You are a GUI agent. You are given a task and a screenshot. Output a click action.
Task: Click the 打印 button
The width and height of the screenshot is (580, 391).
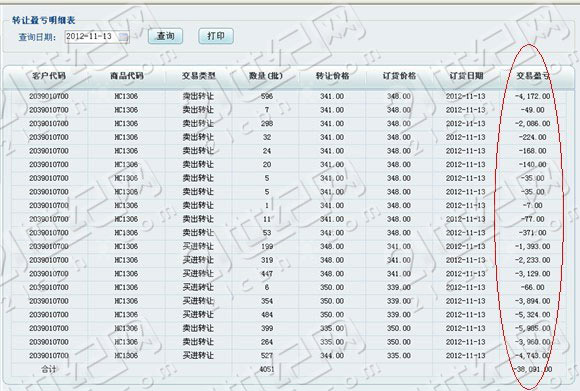coord(216,36)
